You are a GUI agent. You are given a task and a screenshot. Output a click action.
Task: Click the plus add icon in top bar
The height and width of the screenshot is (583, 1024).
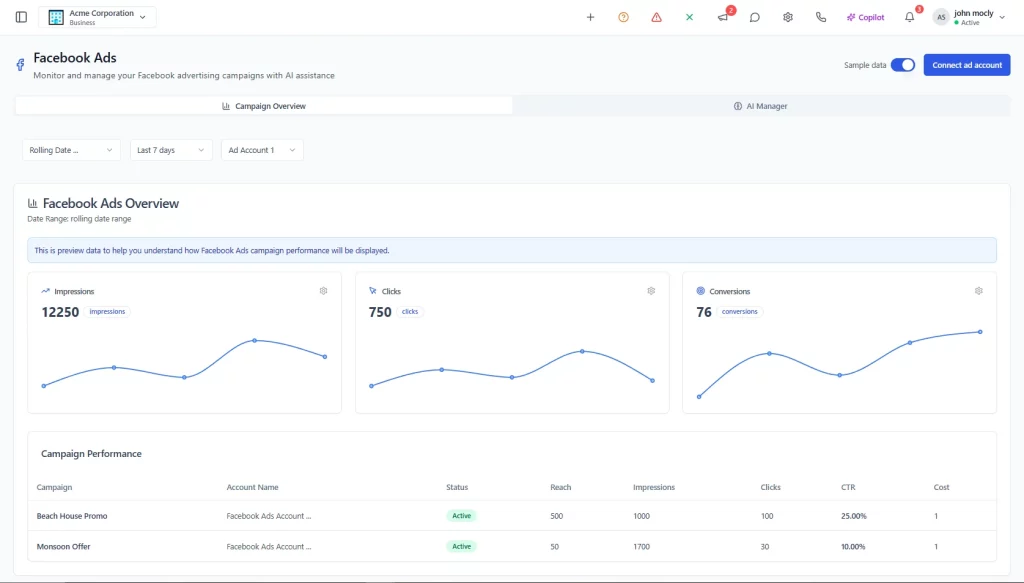click(590, 17)
